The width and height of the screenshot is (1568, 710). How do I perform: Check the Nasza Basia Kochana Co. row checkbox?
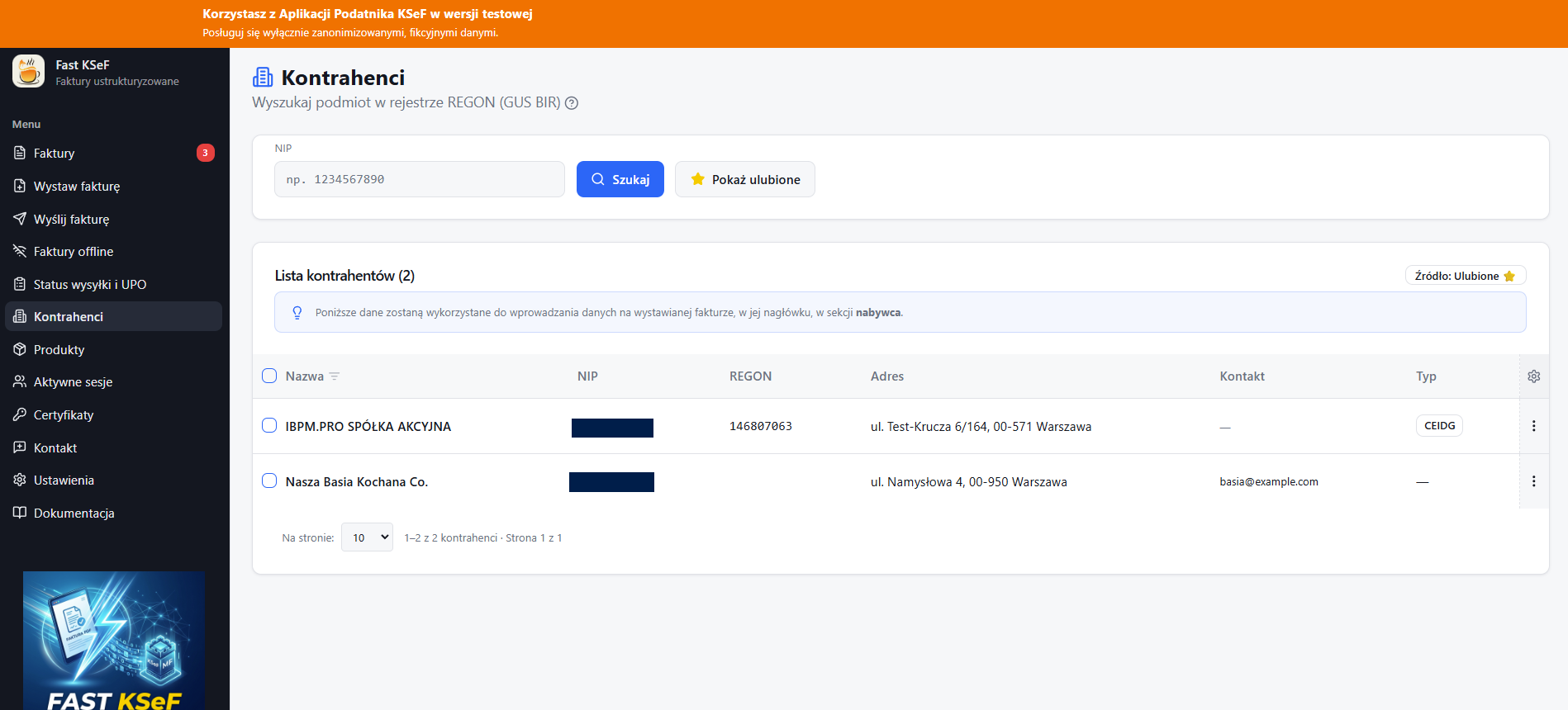(x=269, y=480)
